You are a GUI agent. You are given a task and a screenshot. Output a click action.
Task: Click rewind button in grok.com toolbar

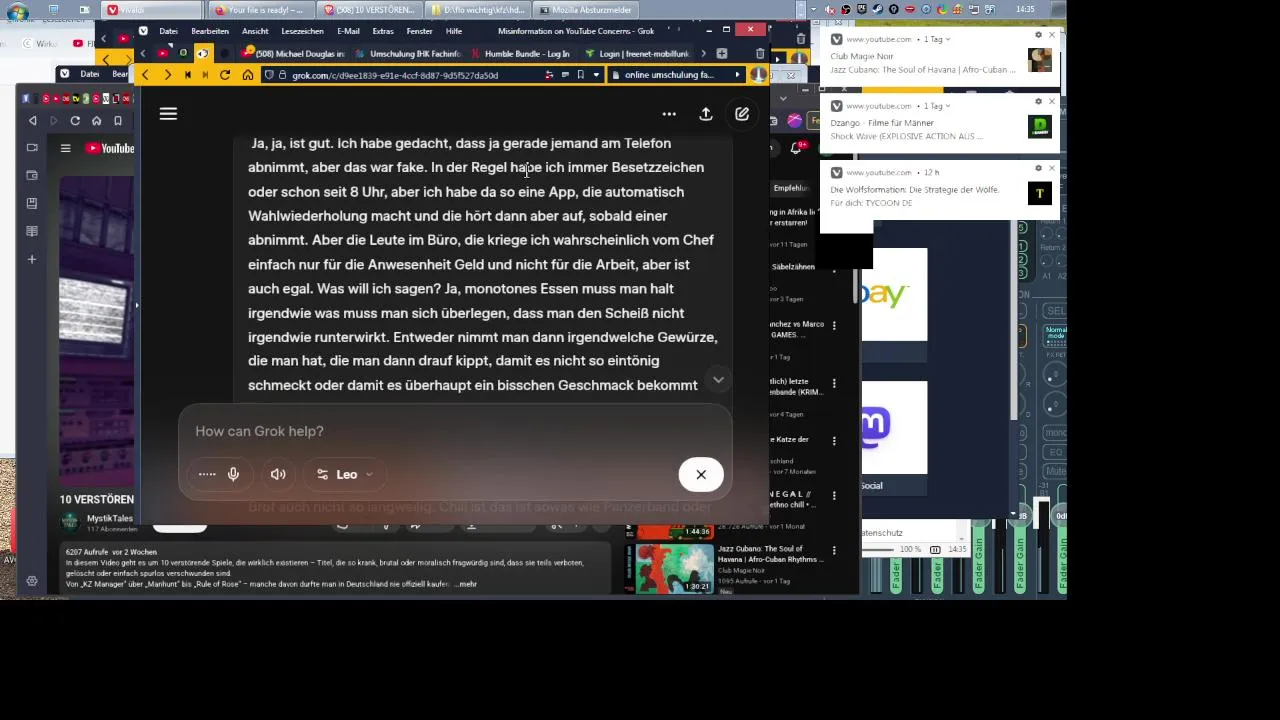click(x=187, y=75)
